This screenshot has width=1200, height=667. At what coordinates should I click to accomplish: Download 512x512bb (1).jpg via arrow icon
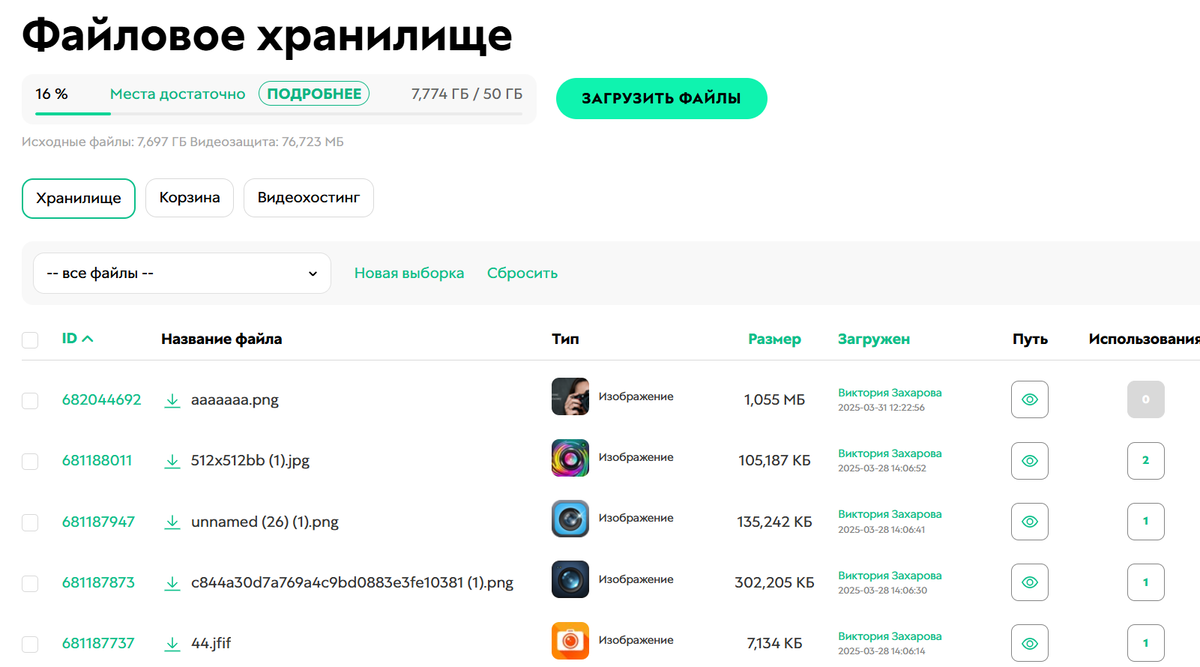coord(172,461)
